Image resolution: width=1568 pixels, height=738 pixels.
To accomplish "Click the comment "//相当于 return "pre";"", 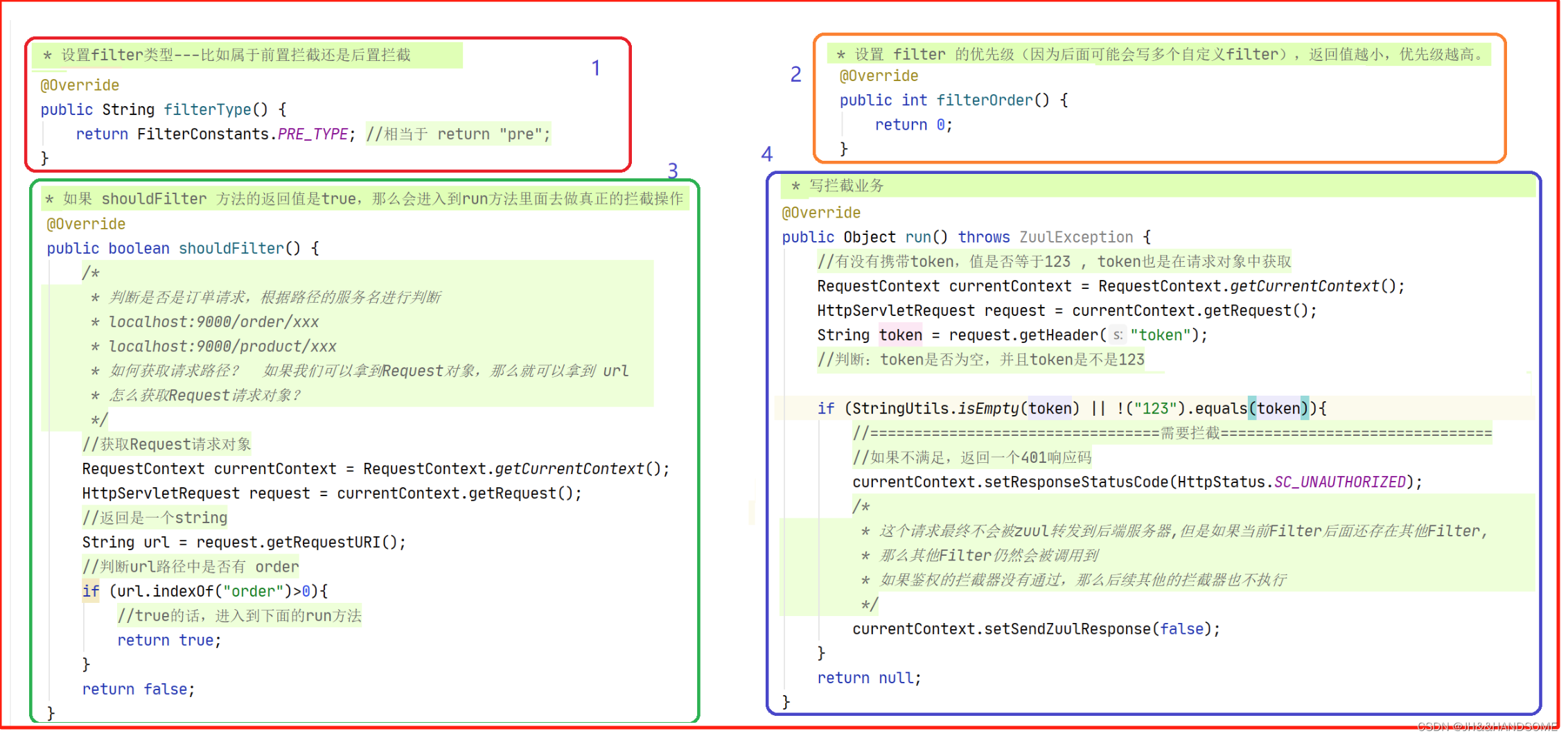I will (458, 134).
